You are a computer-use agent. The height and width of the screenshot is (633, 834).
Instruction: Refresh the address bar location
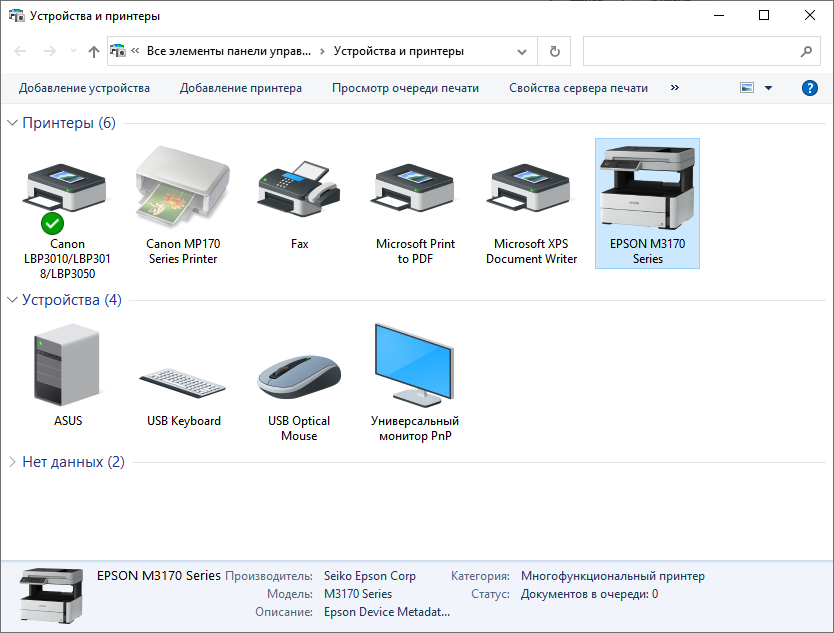point(554,51)
